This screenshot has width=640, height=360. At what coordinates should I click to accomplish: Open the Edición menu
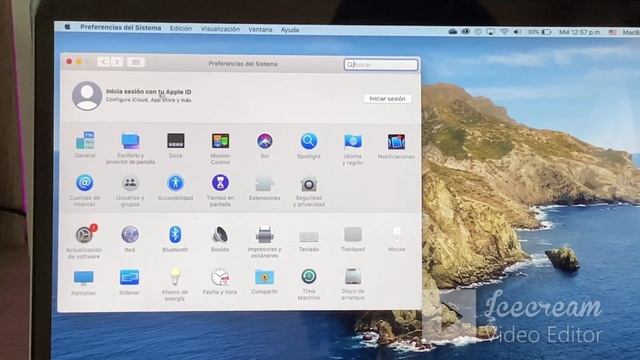tap(181, 29)
